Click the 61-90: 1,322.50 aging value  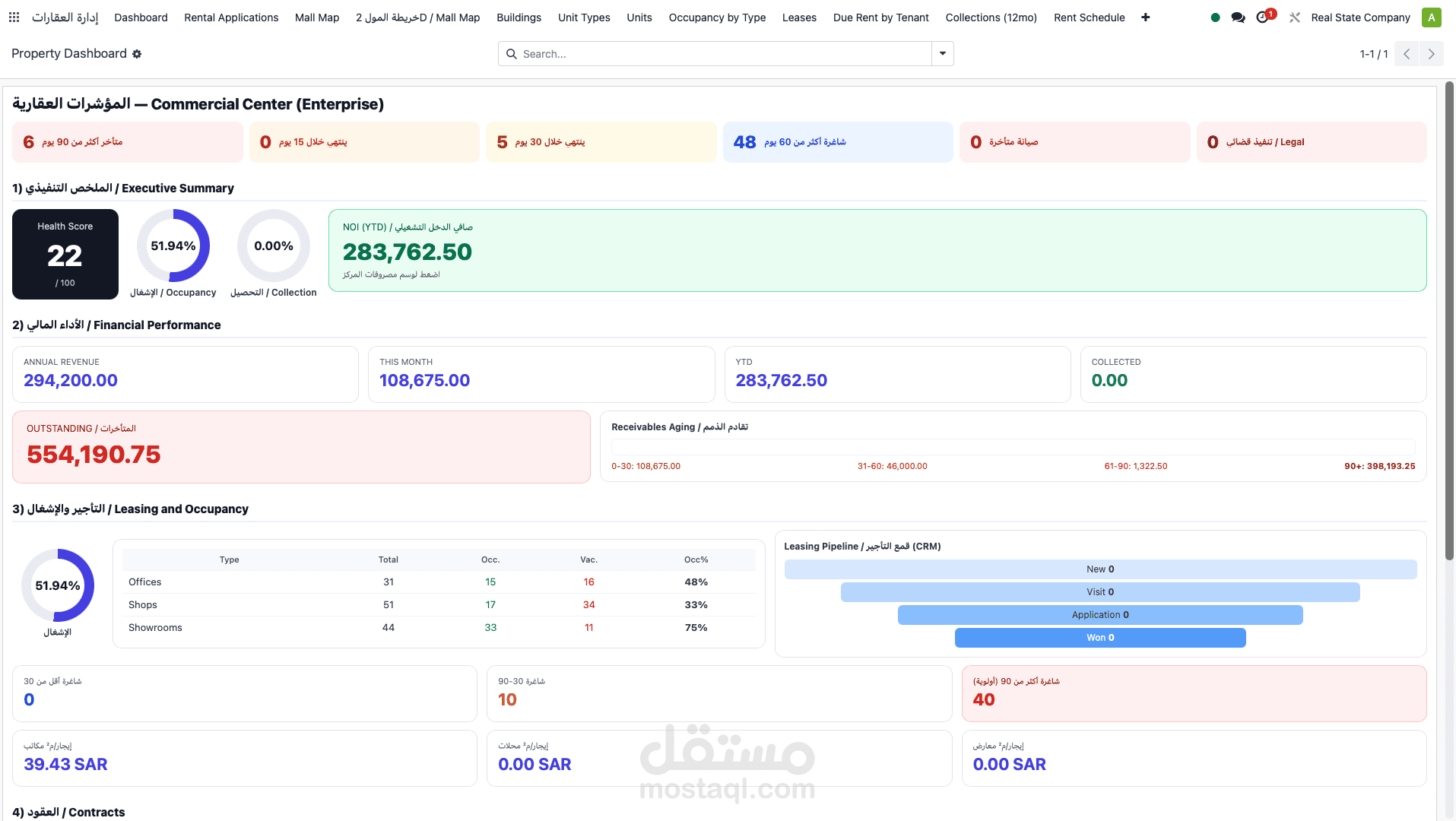pyautogui.click(x=1136, y=466)
